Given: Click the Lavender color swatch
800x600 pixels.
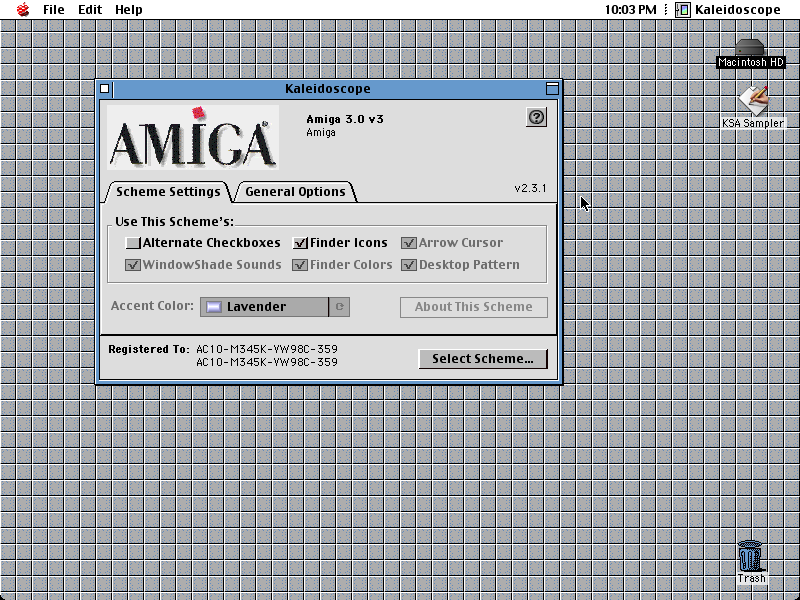Looking at the screenshot, I should [x=214, y=307].
